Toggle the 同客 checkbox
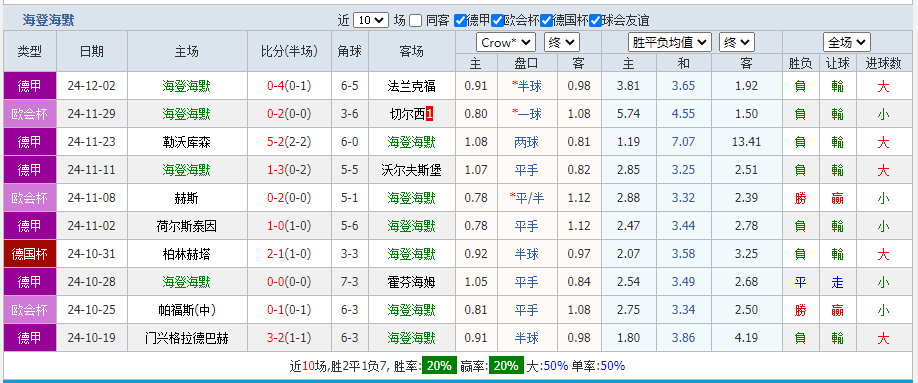918x383 pixels. 415,20
